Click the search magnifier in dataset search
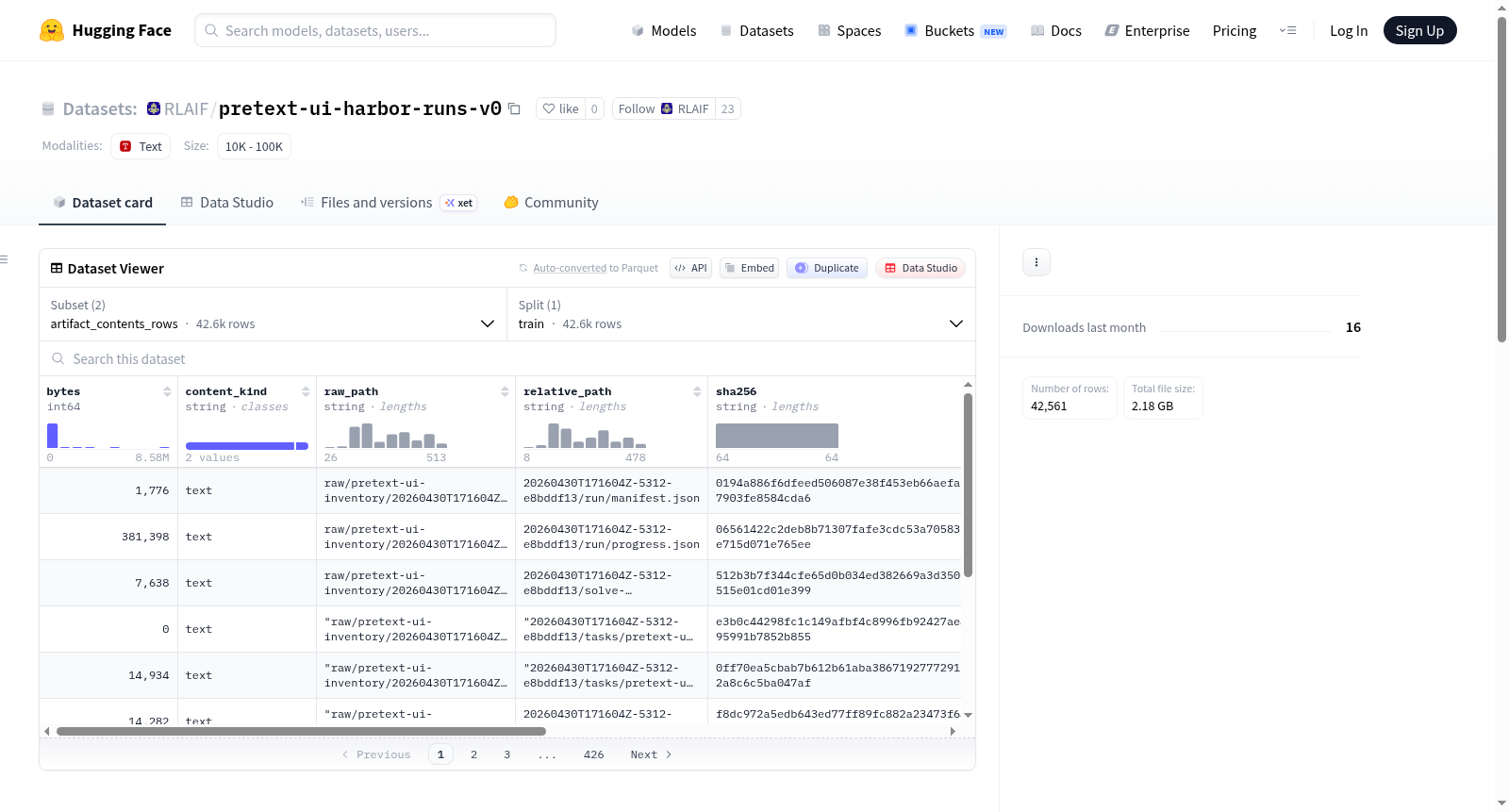The width and height of the screenshot is (1509, 812). [58, 358]
